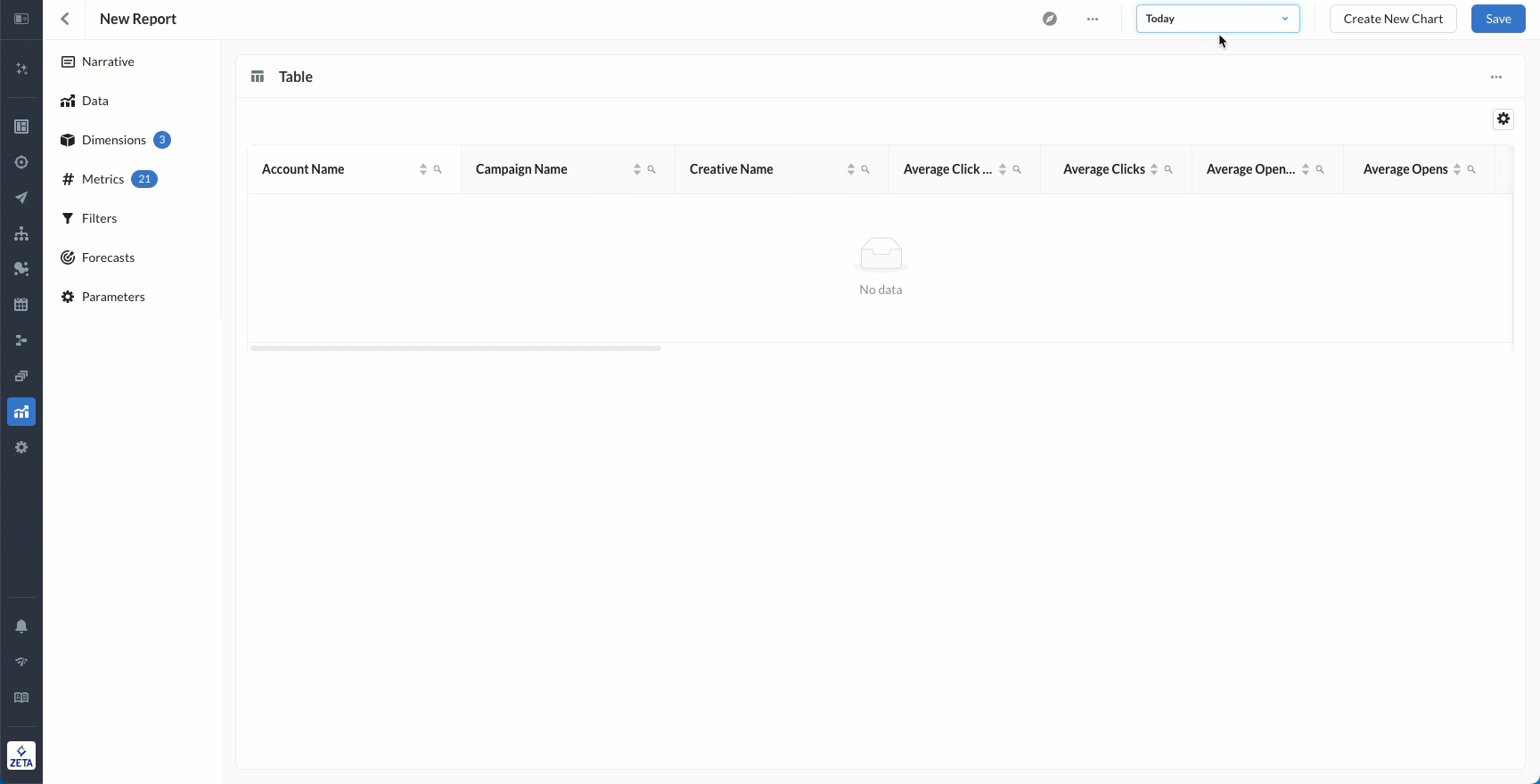Search within Average Click... column
Image resolution: width=1540 pixels, height=784 pixels.
tap(1017, 169)
